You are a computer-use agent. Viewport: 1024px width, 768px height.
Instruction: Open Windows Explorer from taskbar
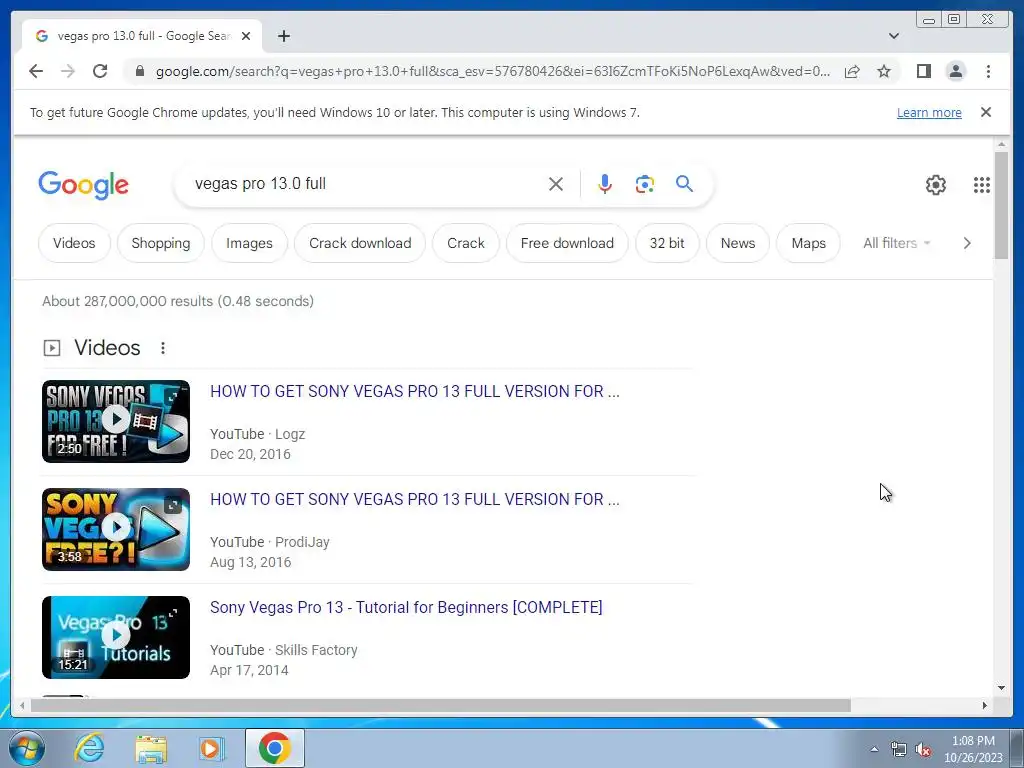click(151, 749)
